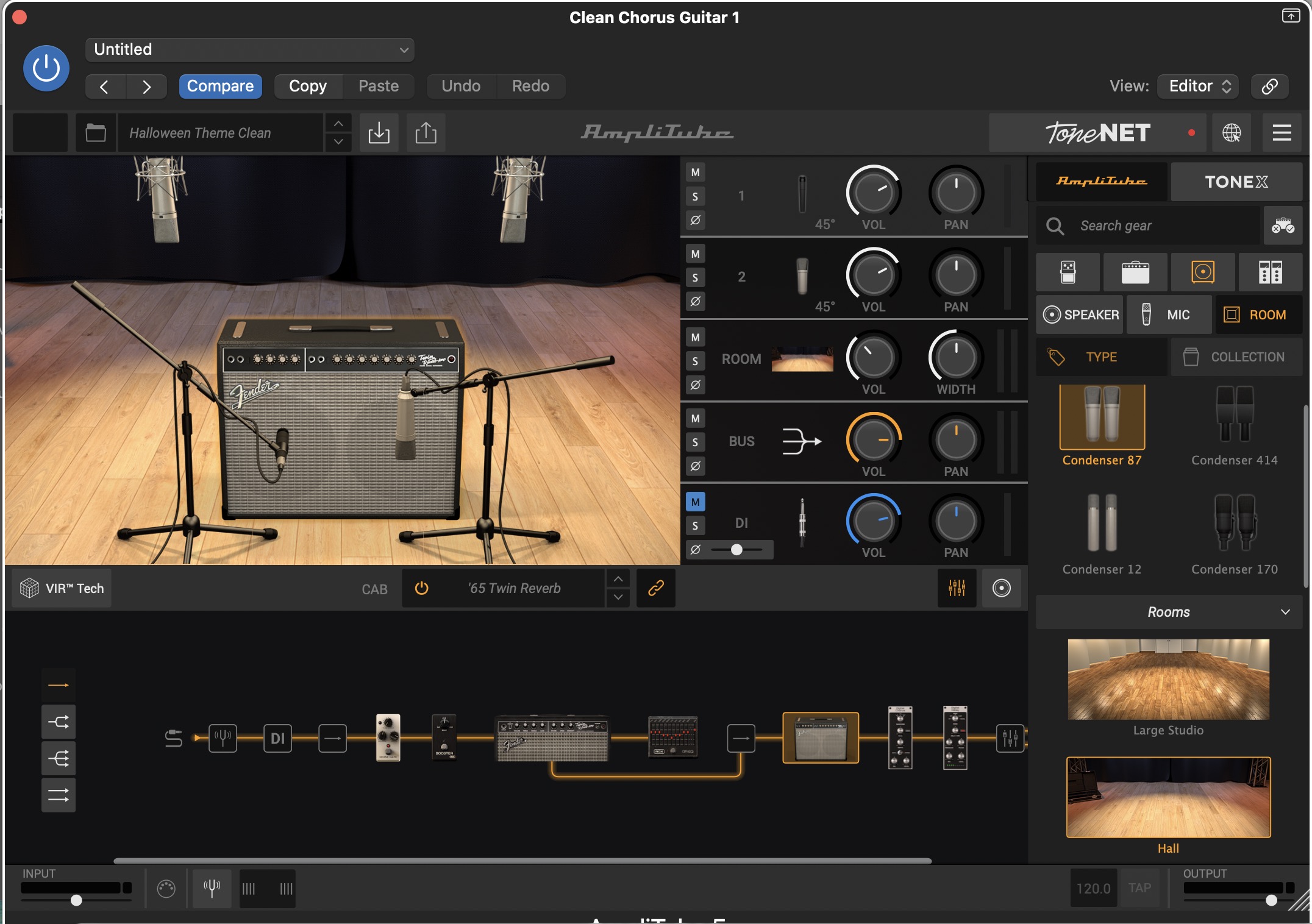1312x924 pixels.
Task: Click the save preset download icon
Action: pos(379,132)
